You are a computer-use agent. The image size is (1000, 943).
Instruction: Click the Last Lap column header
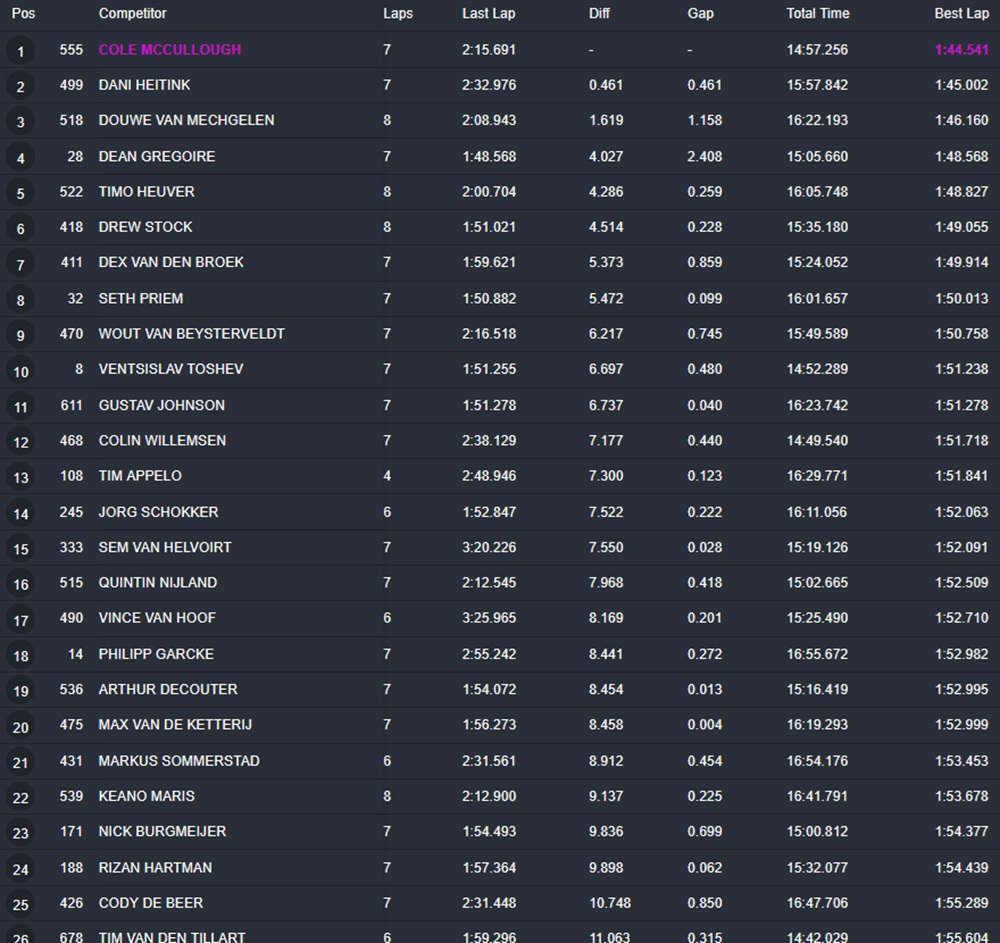tap(489, 14)
